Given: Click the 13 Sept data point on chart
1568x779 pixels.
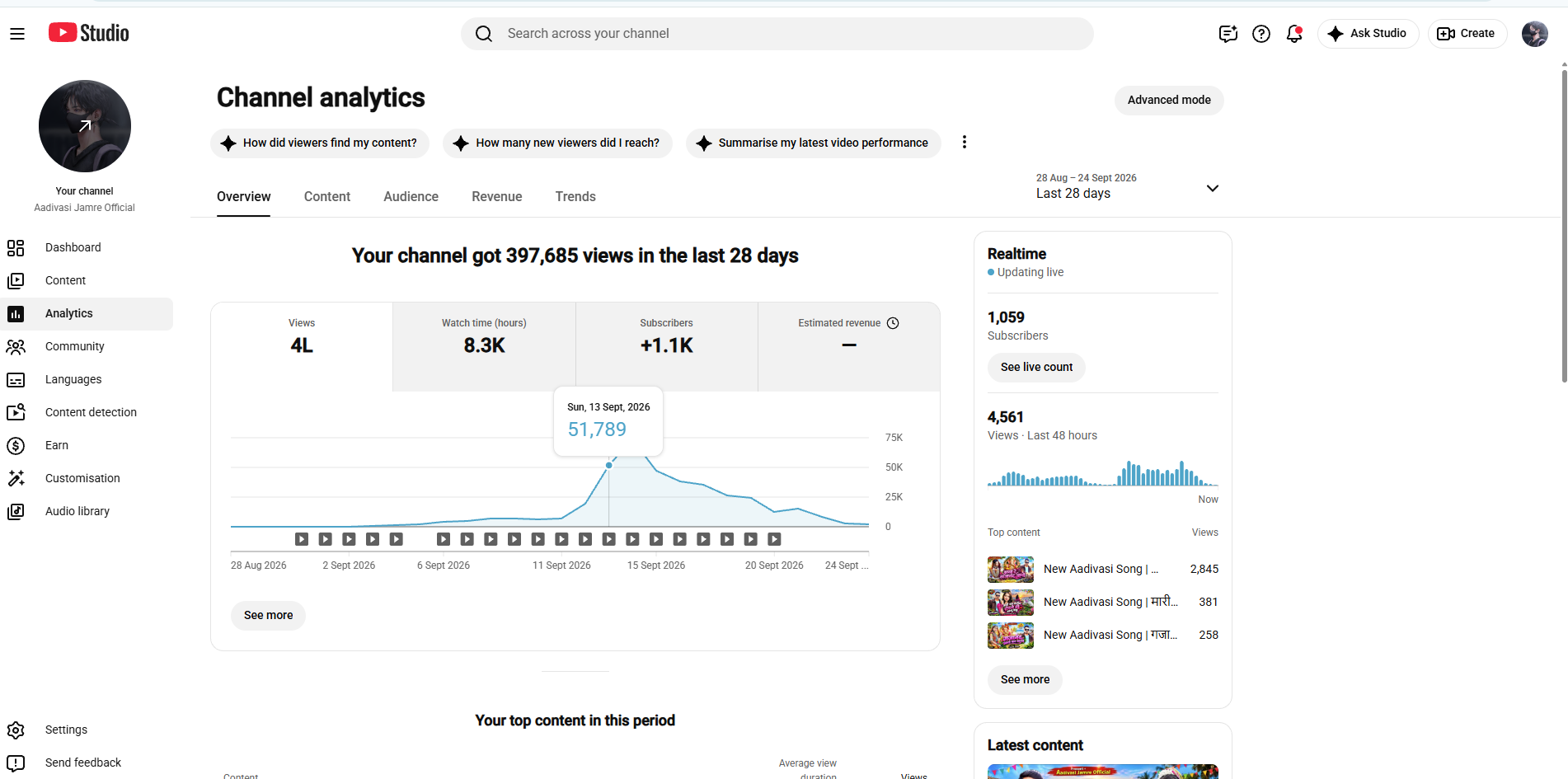Looking at the screenshot, I should pos(609,466).
